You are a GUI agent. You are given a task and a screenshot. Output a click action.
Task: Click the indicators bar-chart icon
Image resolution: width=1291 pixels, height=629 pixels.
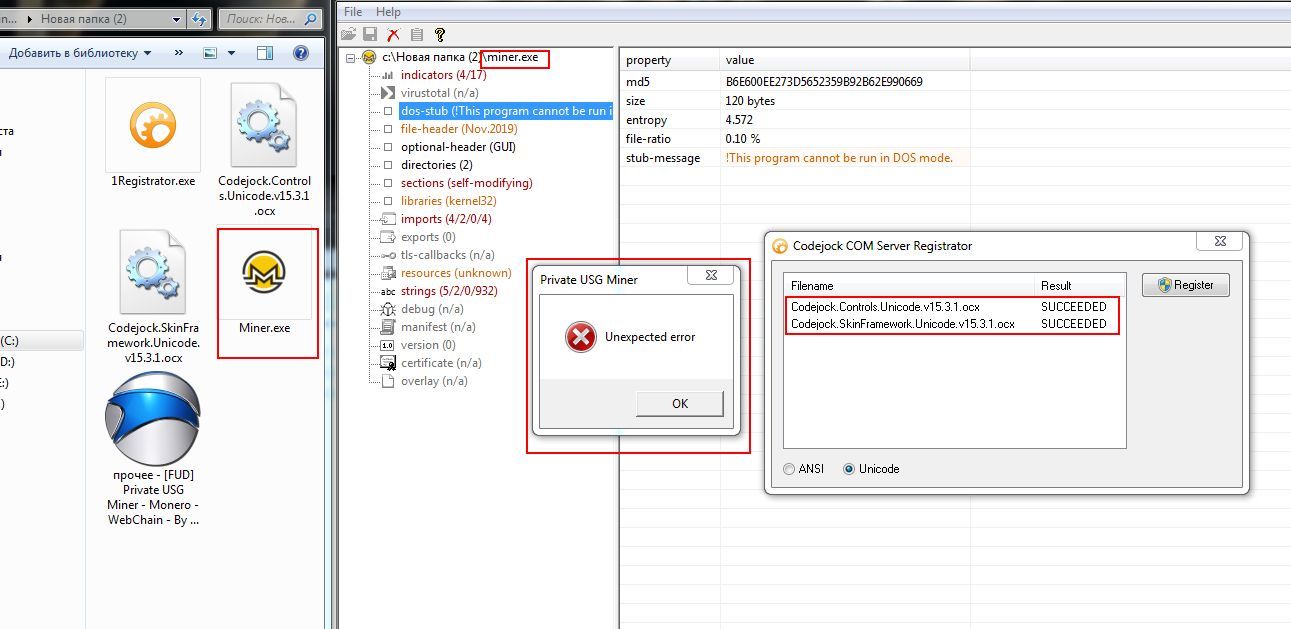tap(388, 75)
